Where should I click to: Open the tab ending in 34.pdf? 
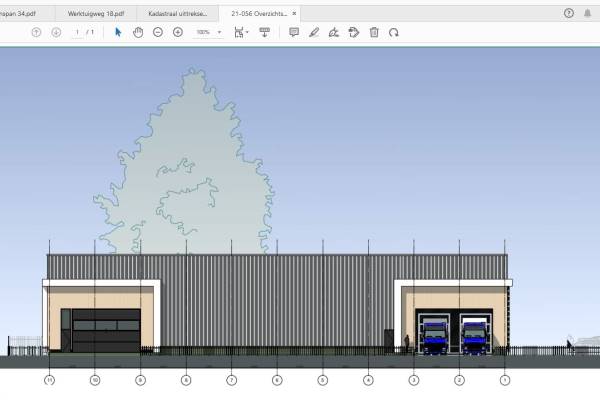click(x=27, y=14)
